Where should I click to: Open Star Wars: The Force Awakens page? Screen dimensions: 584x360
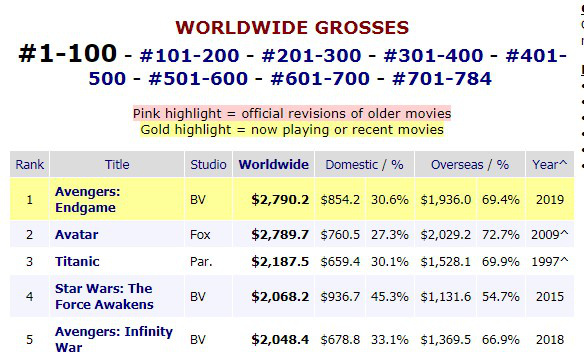pyautogui.click(x=104, y=296)
